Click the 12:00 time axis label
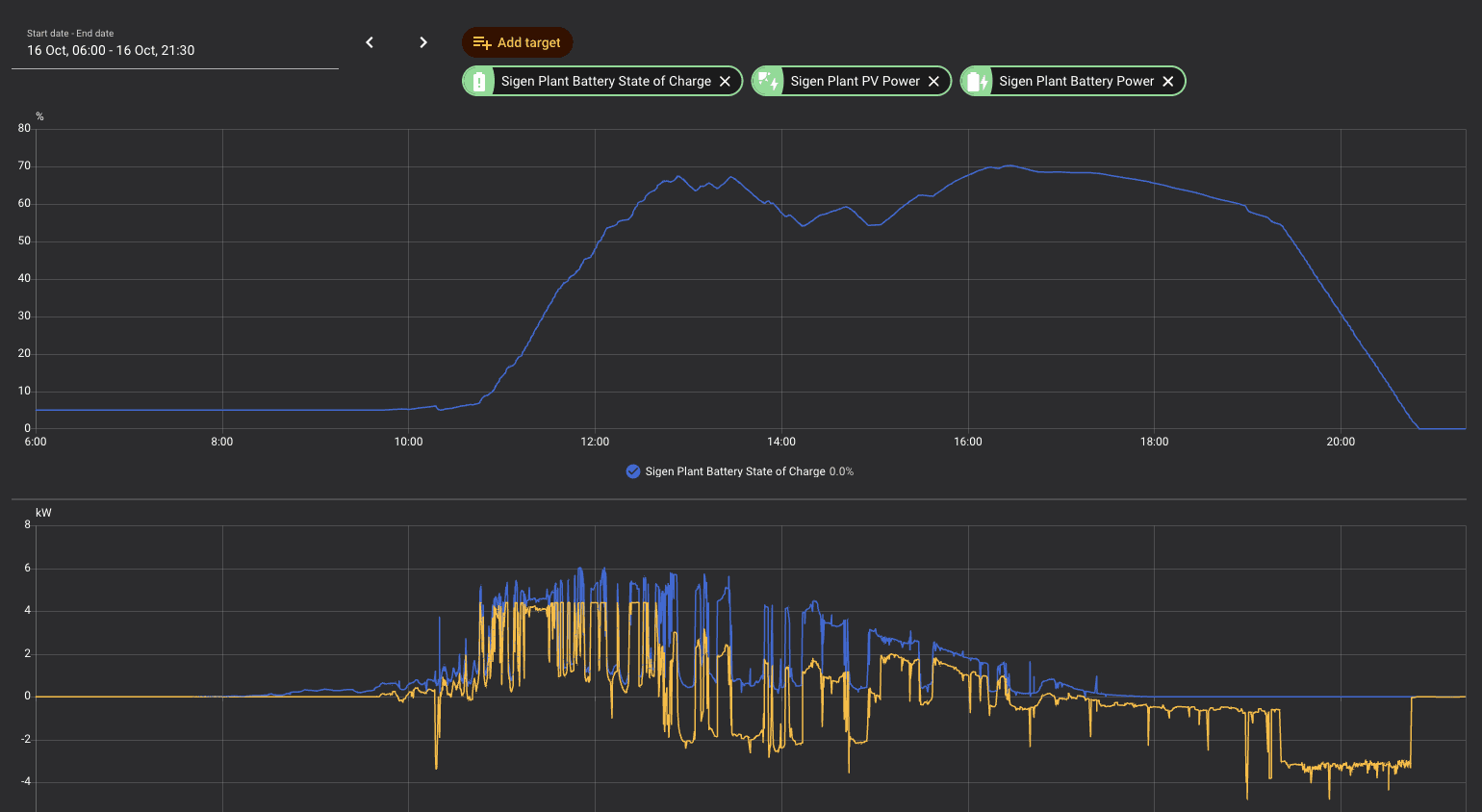 click(595, 442)
